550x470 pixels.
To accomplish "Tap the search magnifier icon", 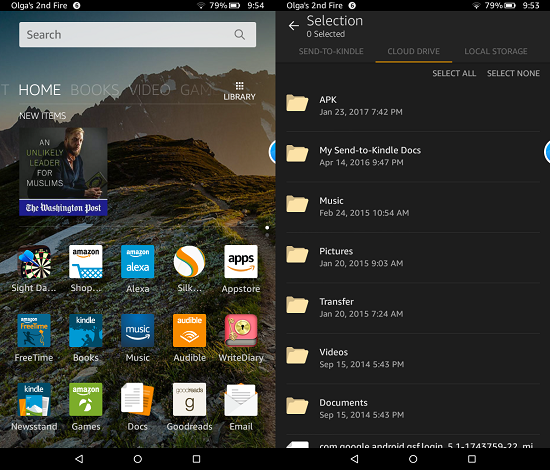I will (240, 34).
